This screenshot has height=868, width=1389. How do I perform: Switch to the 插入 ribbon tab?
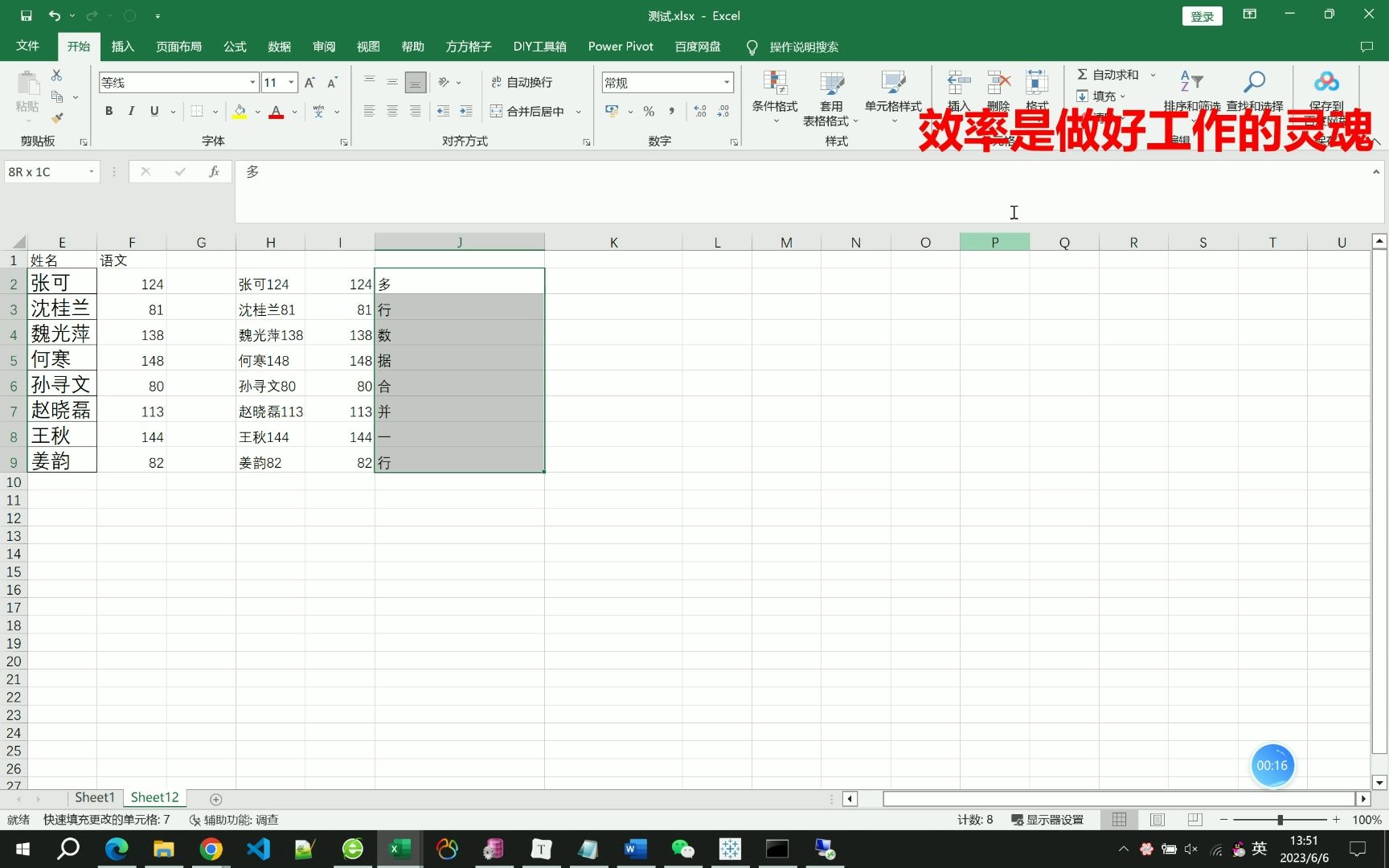tap(122, 46)
